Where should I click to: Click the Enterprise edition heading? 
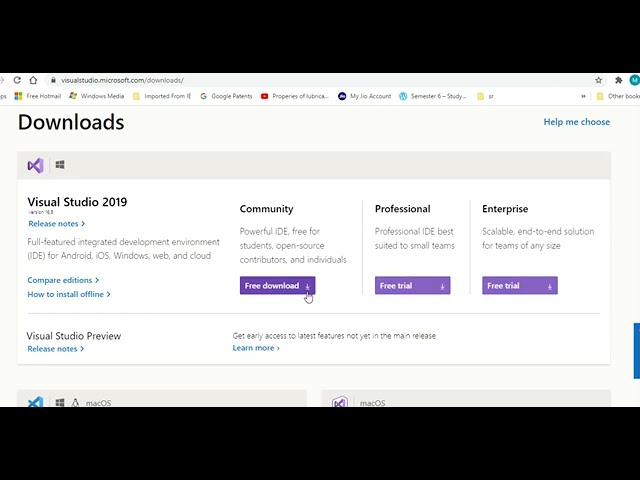505,209
